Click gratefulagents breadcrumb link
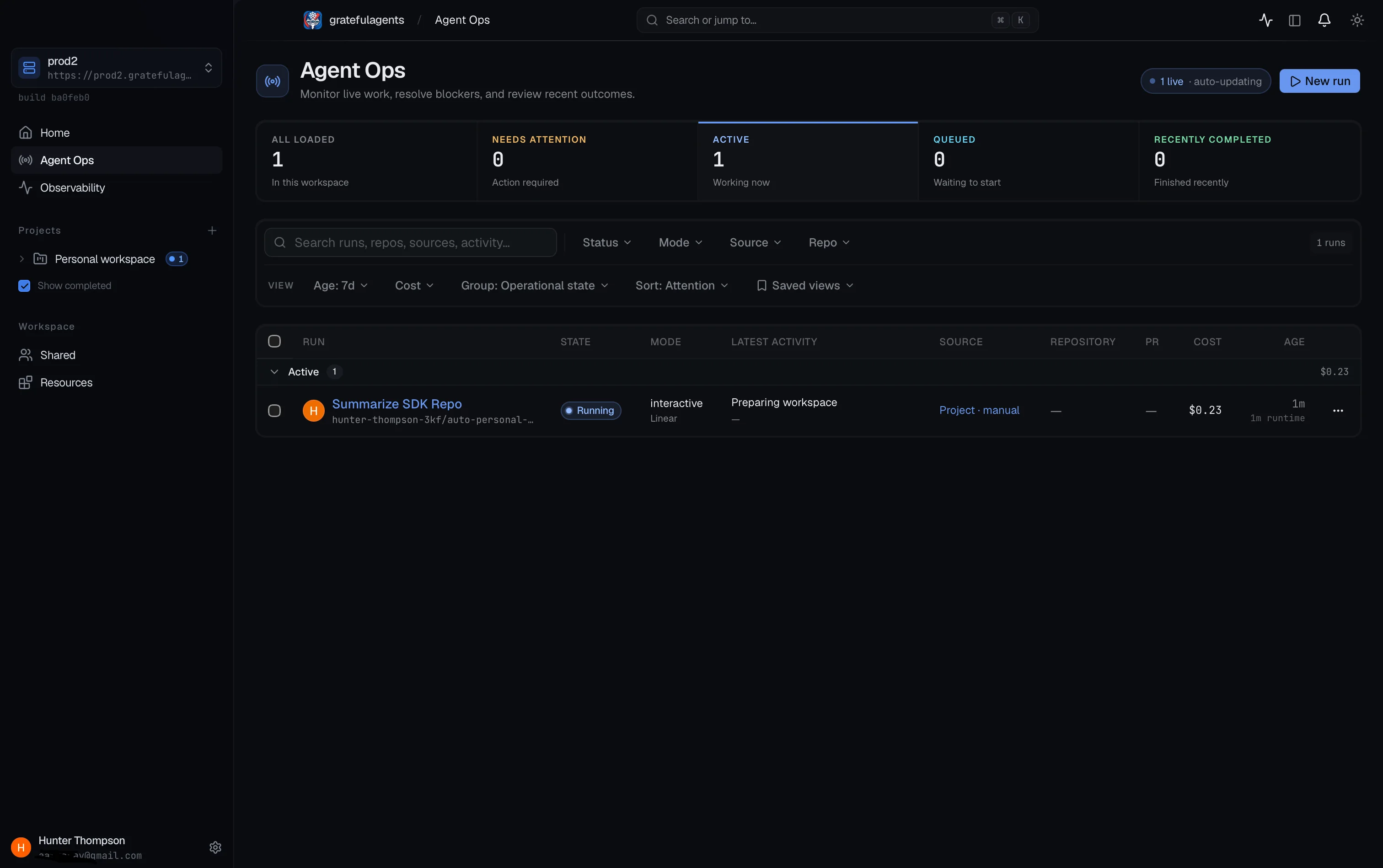Screen dimensions: 1383x868 coord(366,20)
